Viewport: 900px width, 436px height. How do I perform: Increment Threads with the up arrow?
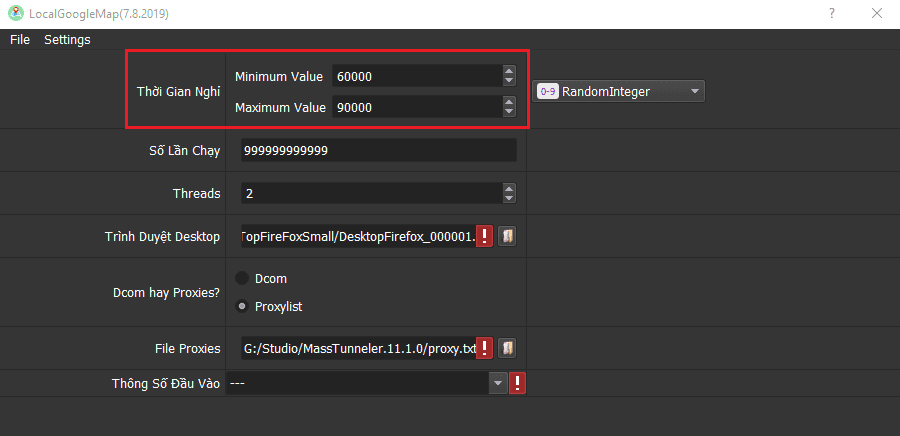click(x=509, y=188)
